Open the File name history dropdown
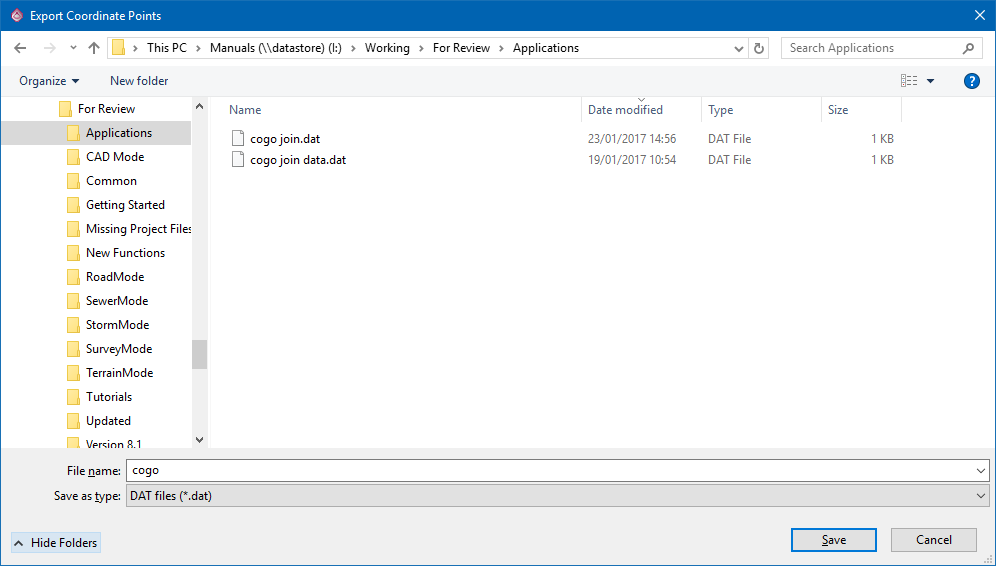The width and height of the screenshot is (996, 566). [980, 470]
